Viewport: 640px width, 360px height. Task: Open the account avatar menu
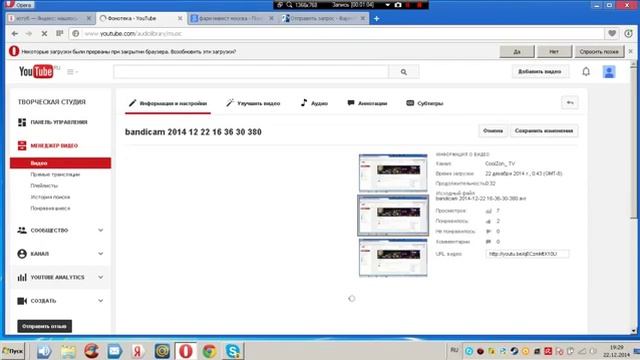[609, 72]
